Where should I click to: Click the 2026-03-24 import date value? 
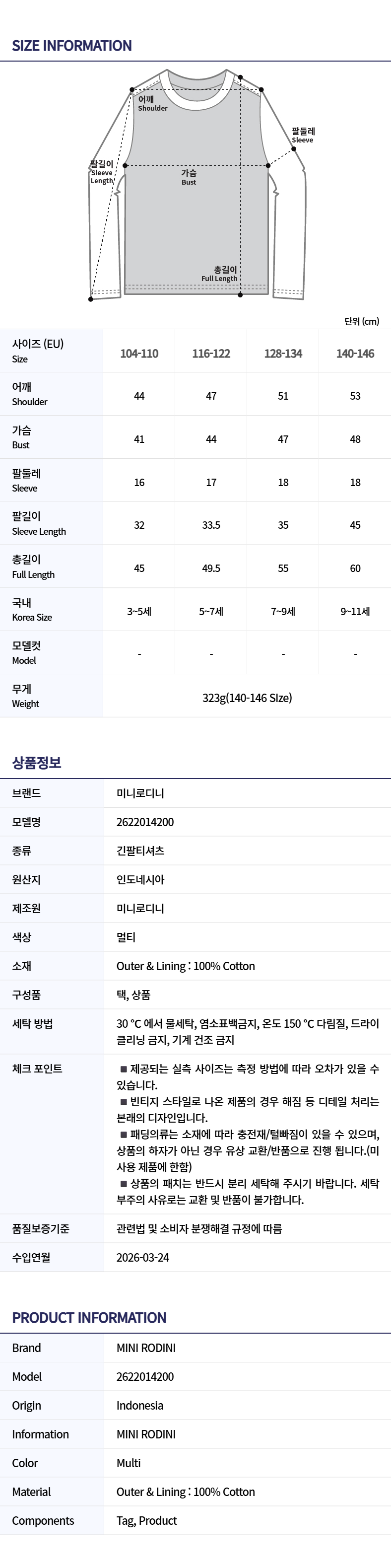click(x=143, y=1257)
